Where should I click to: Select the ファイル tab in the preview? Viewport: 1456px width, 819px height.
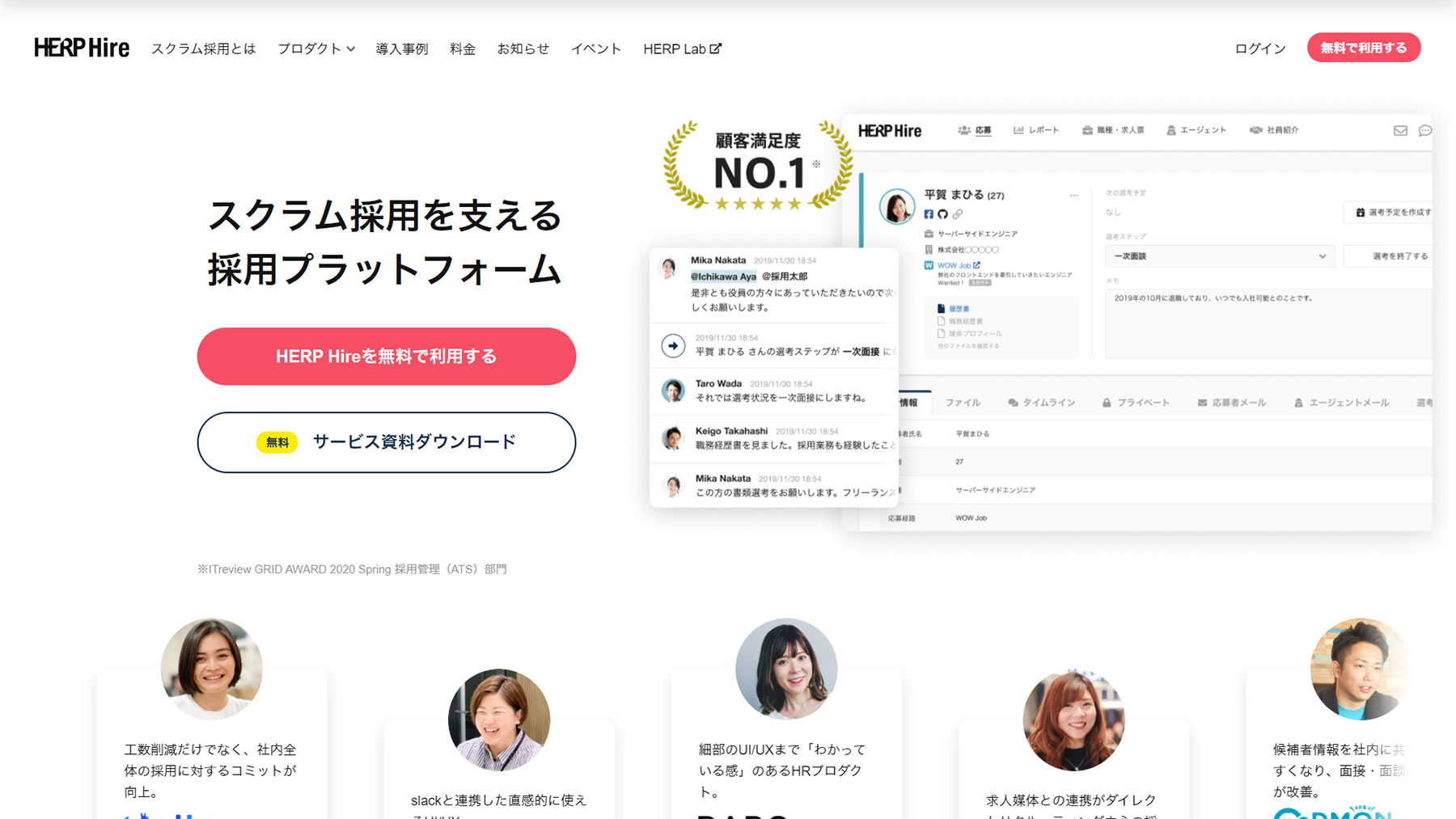[963, 403]
